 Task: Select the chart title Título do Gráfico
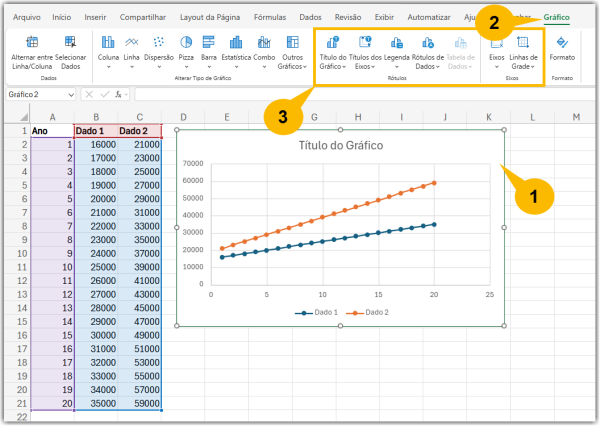click(x=340, y=146)
